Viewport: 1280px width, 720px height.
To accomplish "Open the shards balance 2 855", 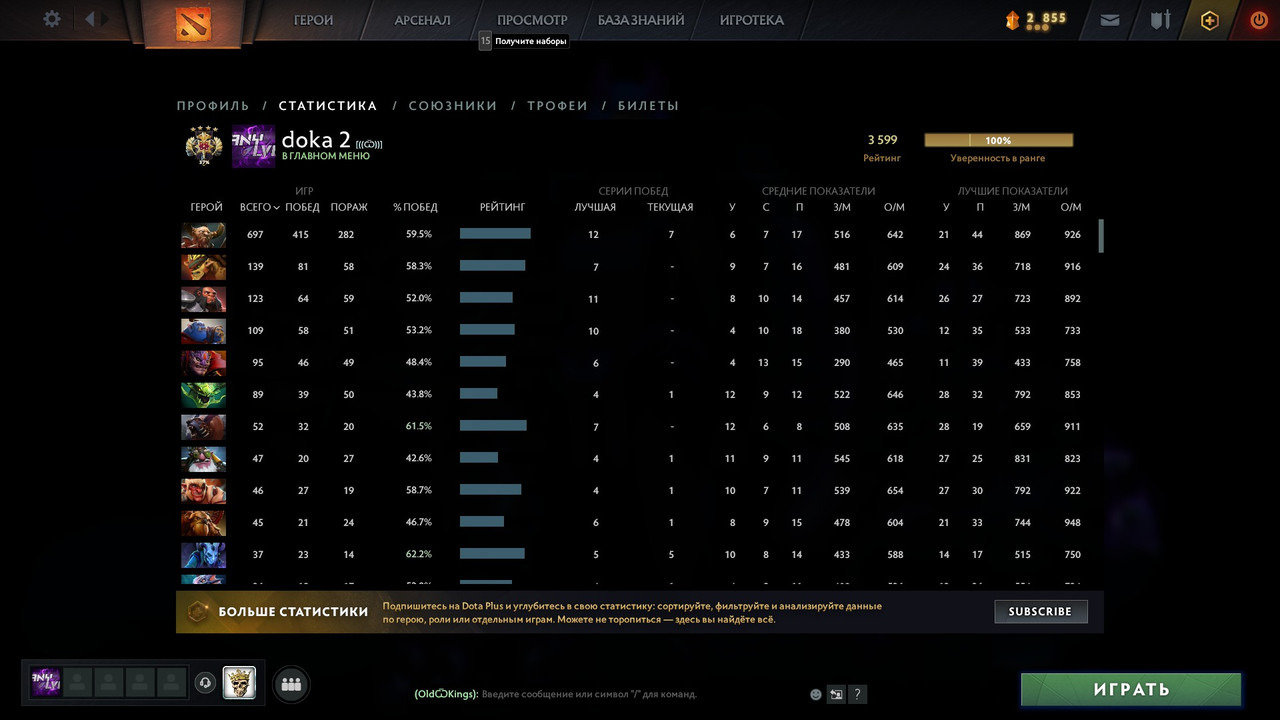I will point(1035,19).
